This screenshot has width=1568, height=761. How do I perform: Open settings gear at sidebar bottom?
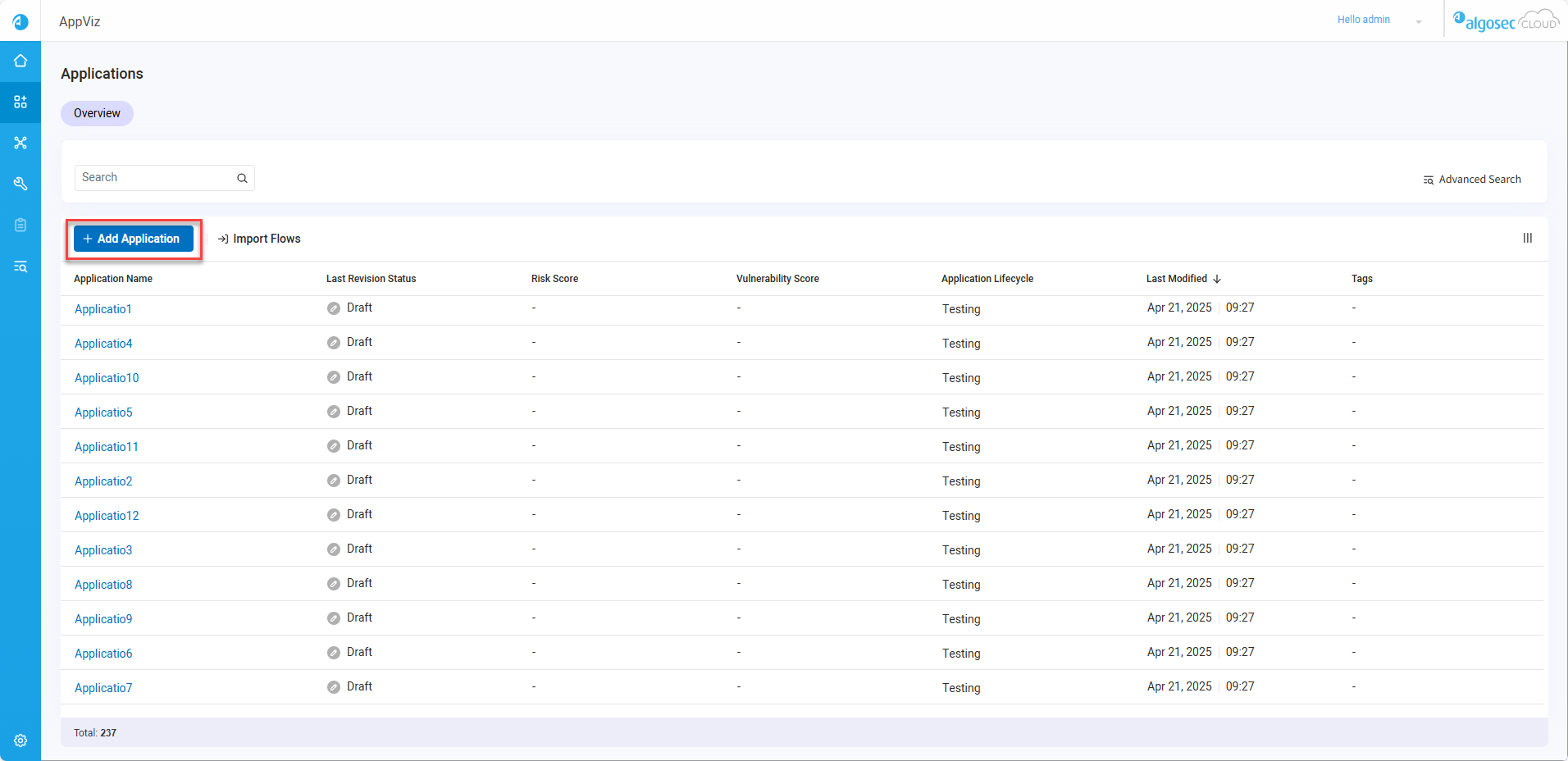[x=21, y=740]
